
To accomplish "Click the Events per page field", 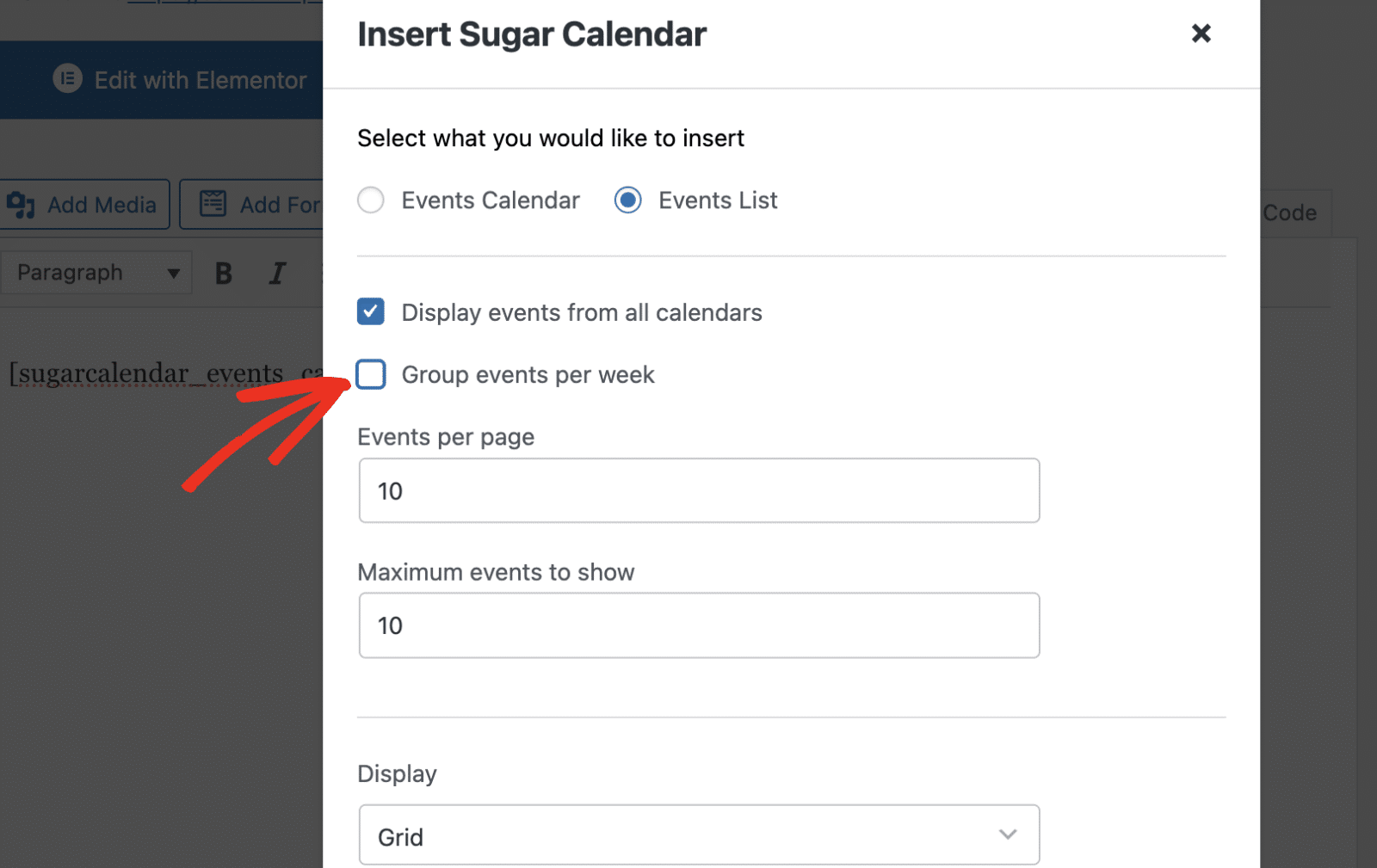I will click(x=699, y=491).
